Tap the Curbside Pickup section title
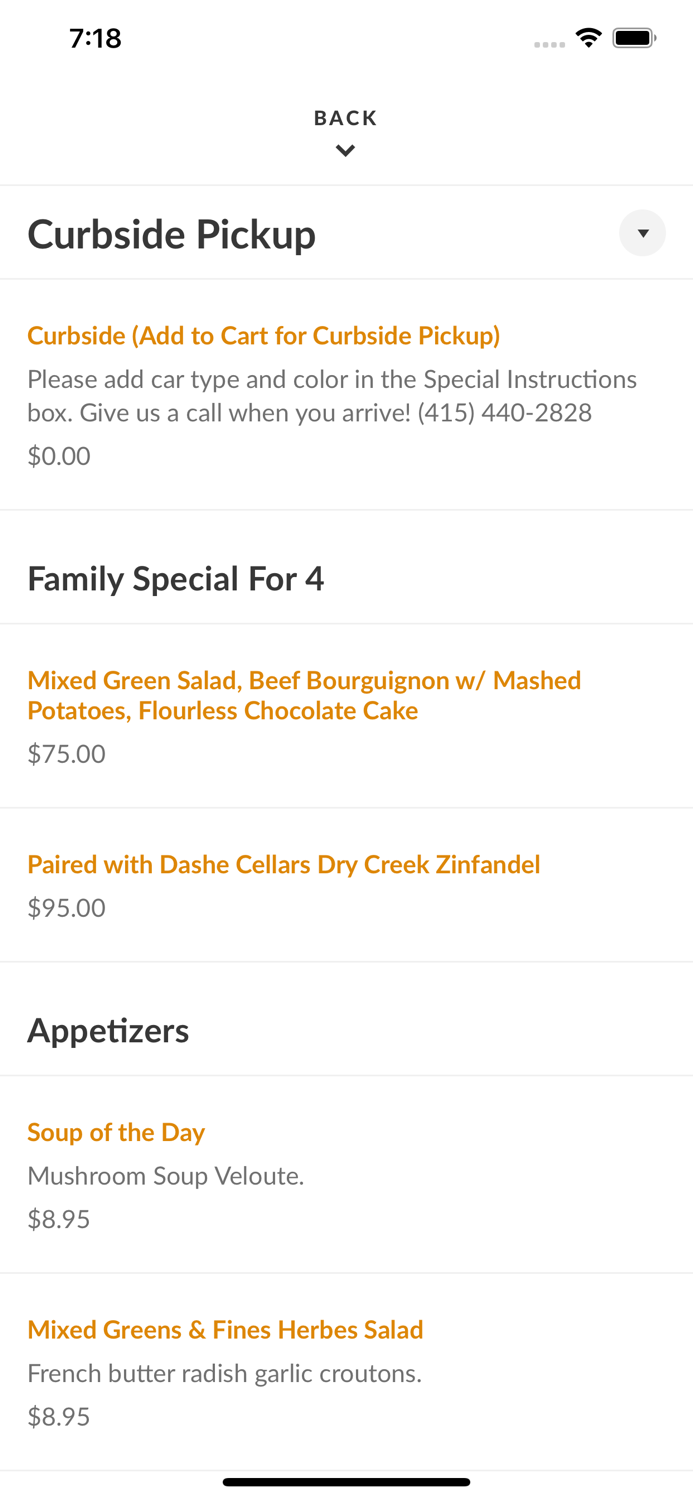 (171, 235)
